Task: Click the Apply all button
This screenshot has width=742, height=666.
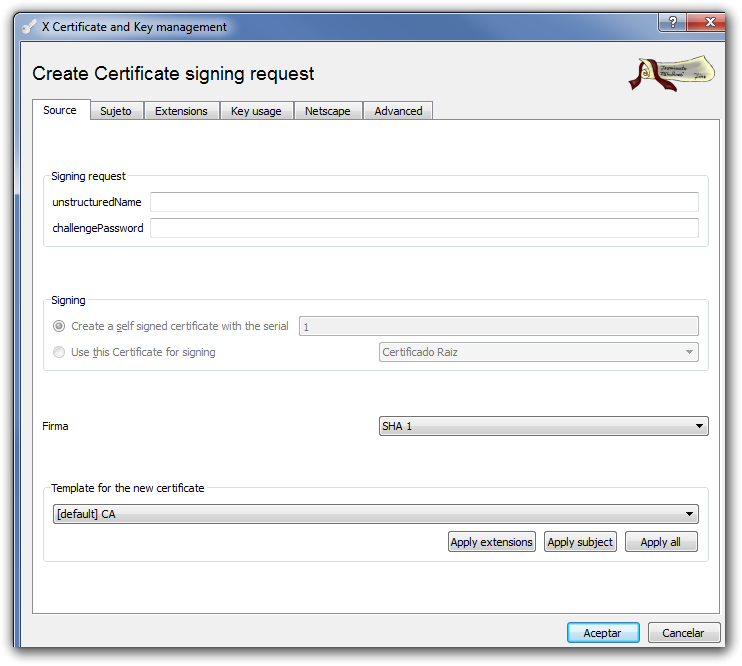Action: (660, 542)
